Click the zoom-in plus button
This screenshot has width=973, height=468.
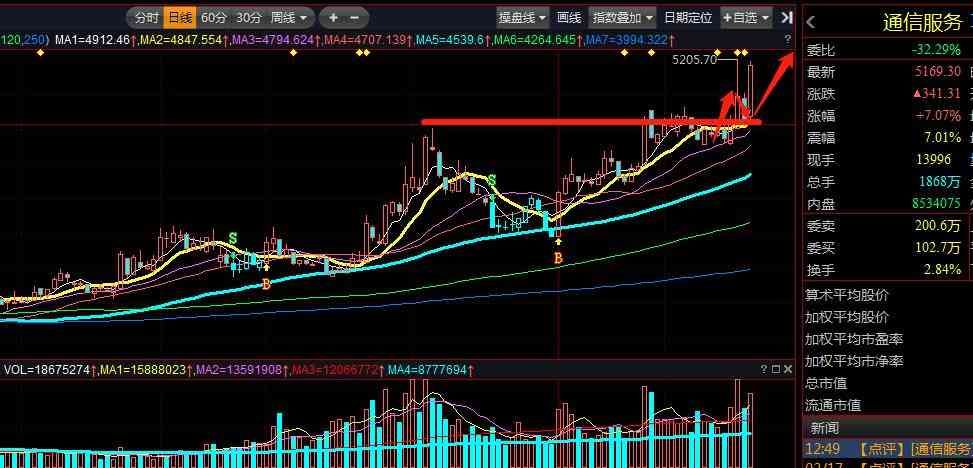[333, 18]
